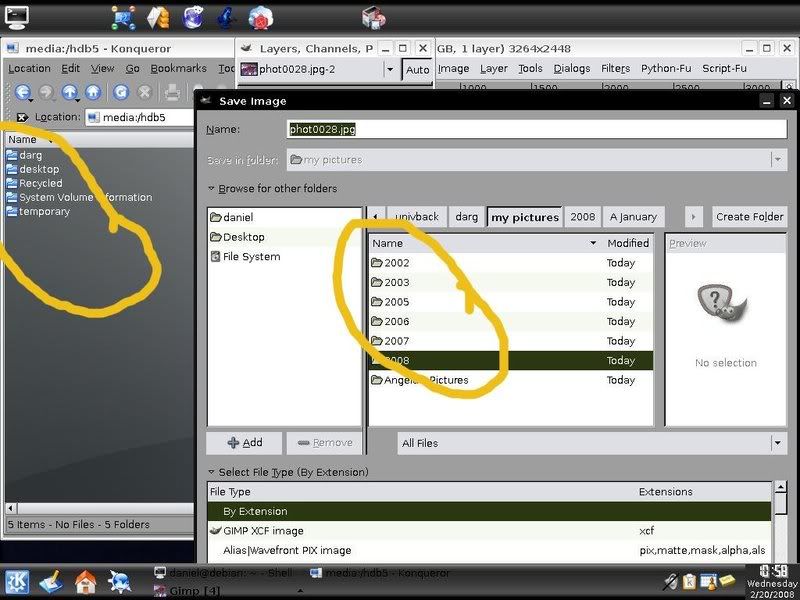Sort files by the Modified column header
The height and width of the screenshot is (600, 800).
[628, 243]
